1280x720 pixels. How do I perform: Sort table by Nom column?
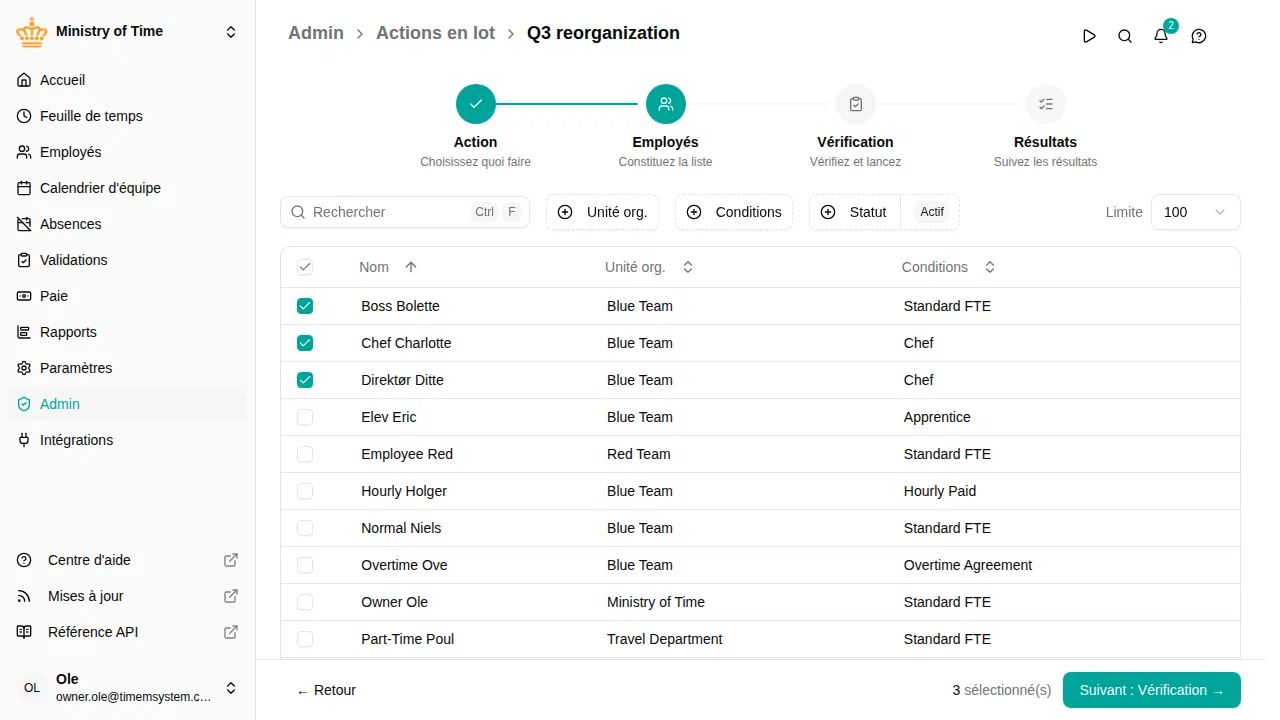[x=388, y=267]
